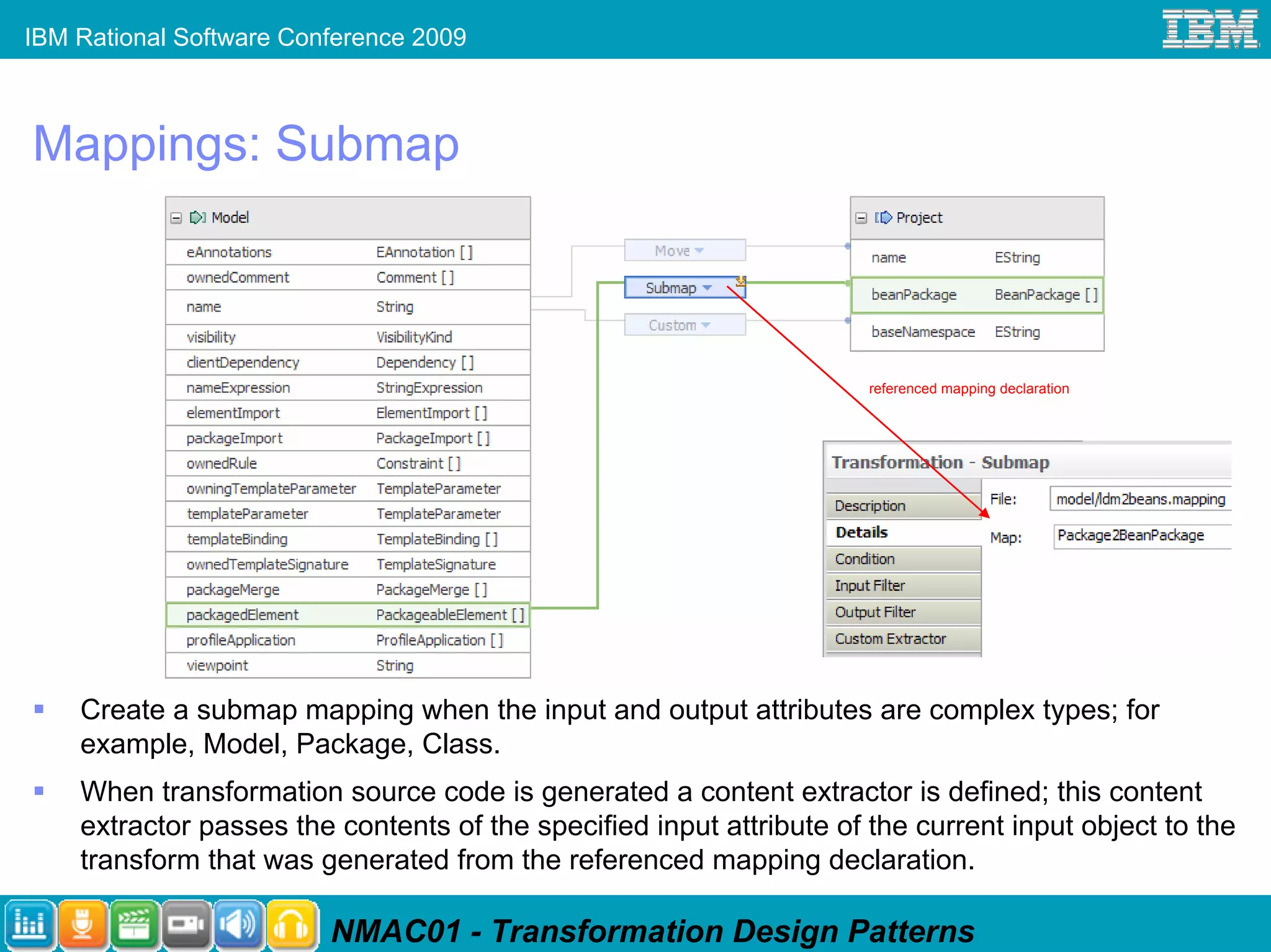Click the Map input field

coord(1142,536)
